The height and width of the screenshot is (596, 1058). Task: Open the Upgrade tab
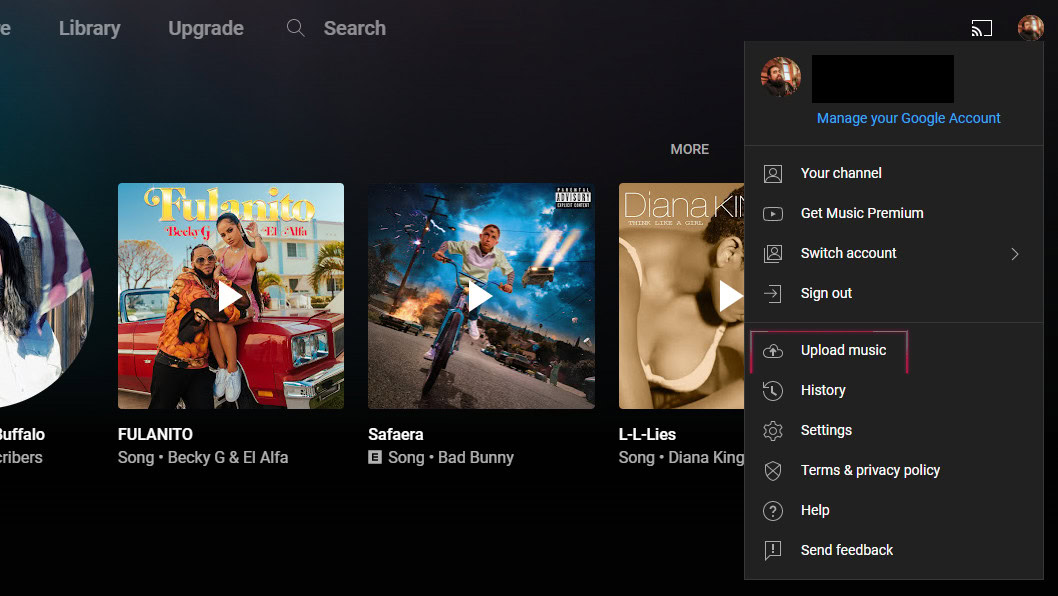click(x=206, y=28)
